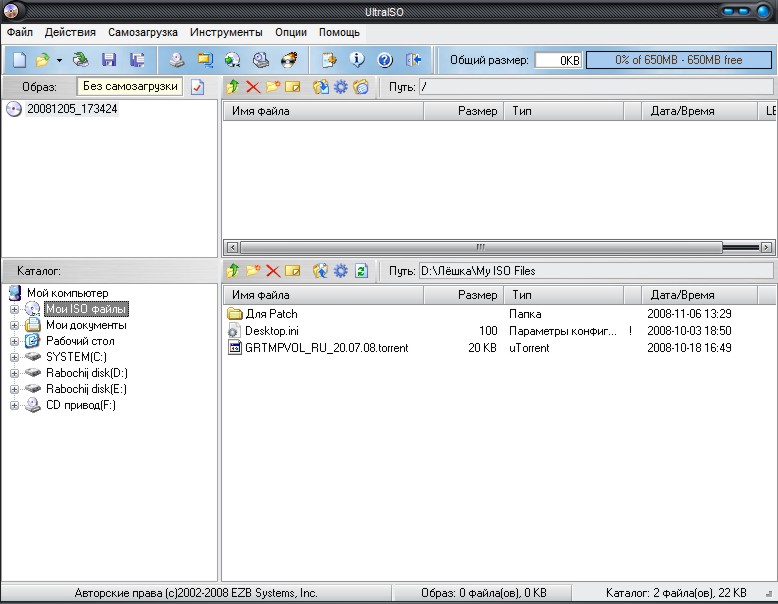Expand the Rabochij disk(E:) node
This screenshot has width=778, height=604.
(14, 389)
